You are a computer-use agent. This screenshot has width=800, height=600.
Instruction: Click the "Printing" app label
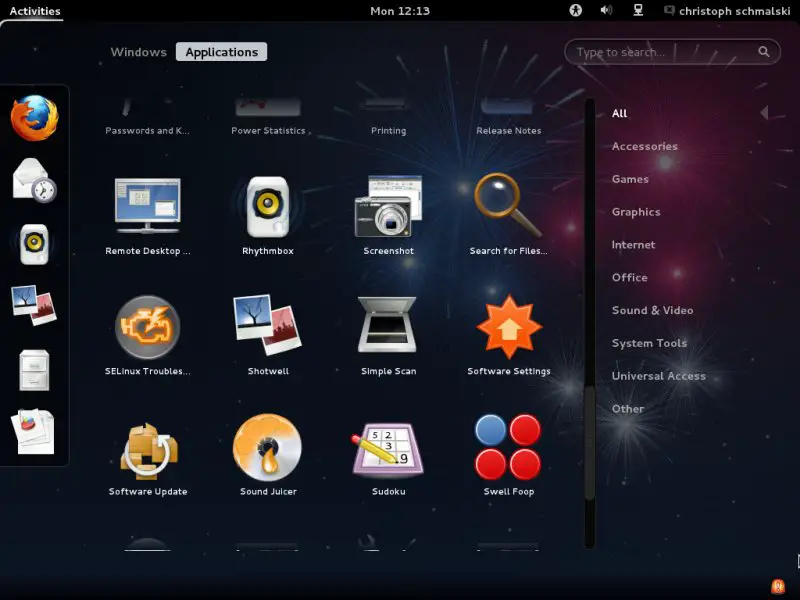(x=388, y=131)
